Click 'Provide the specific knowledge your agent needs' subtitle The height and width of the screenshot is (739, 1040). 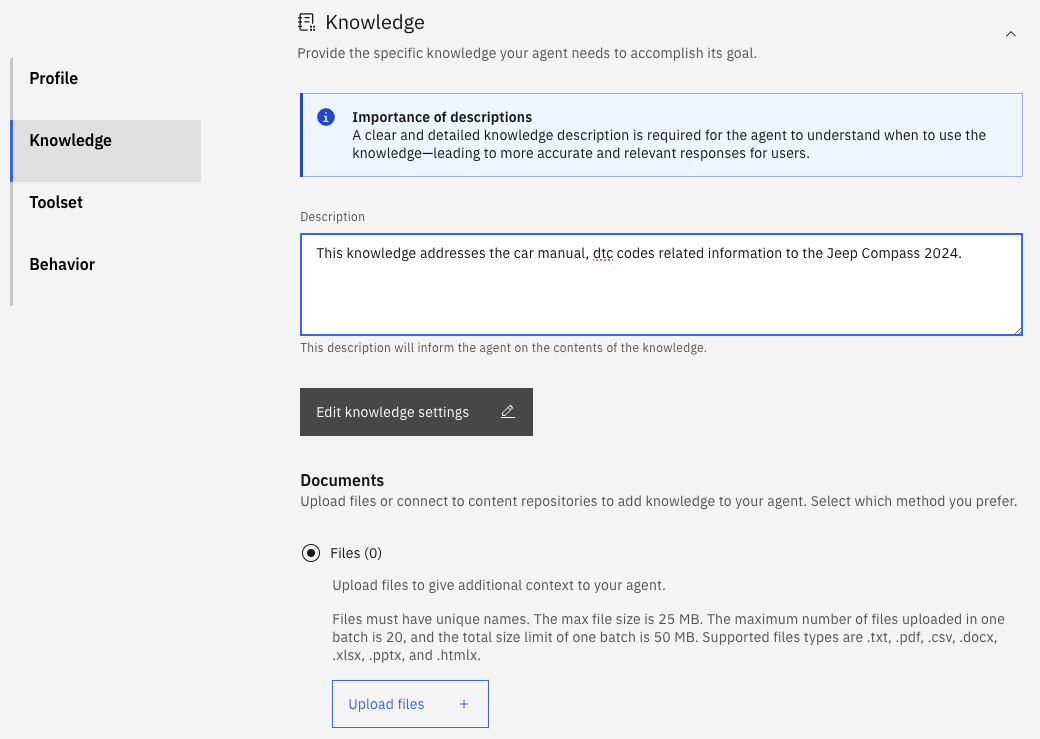click(x=527, y=53)
